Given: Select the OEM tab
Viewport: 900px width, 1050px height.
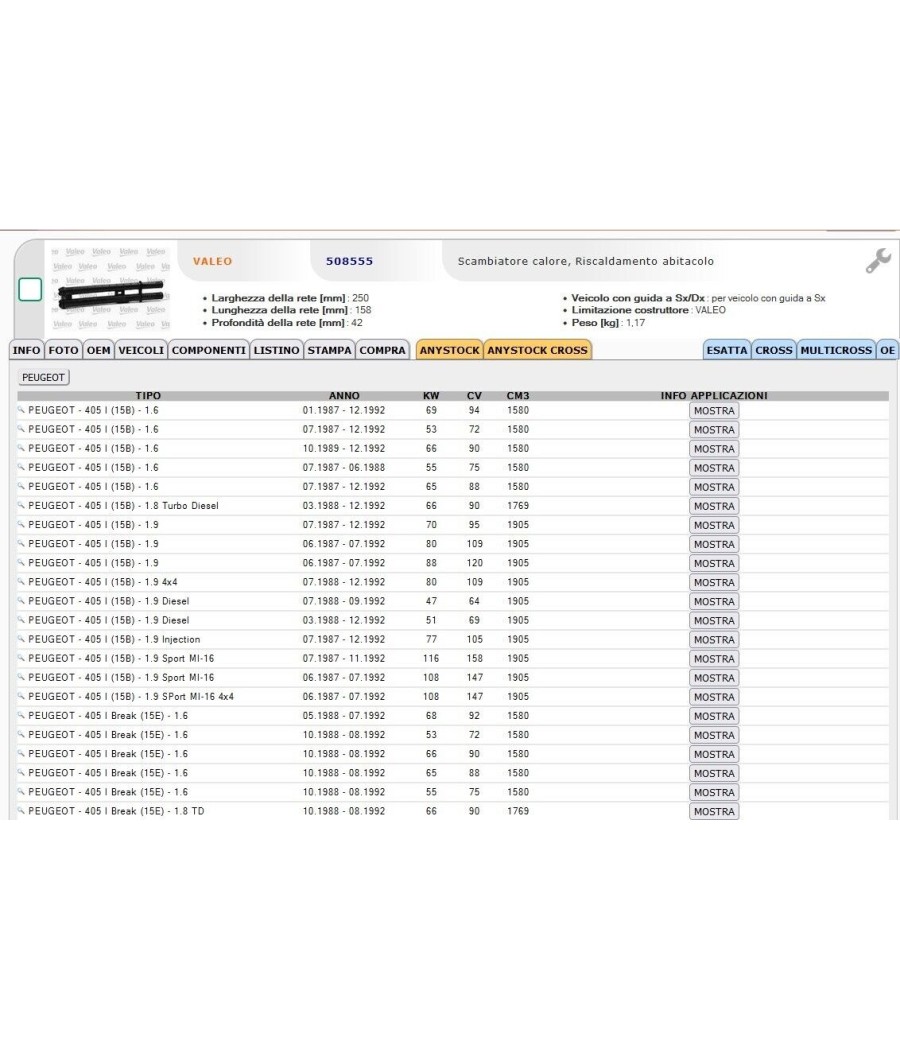Looking at the screenshot, I should pyautogui.click(x=98, y=350).
